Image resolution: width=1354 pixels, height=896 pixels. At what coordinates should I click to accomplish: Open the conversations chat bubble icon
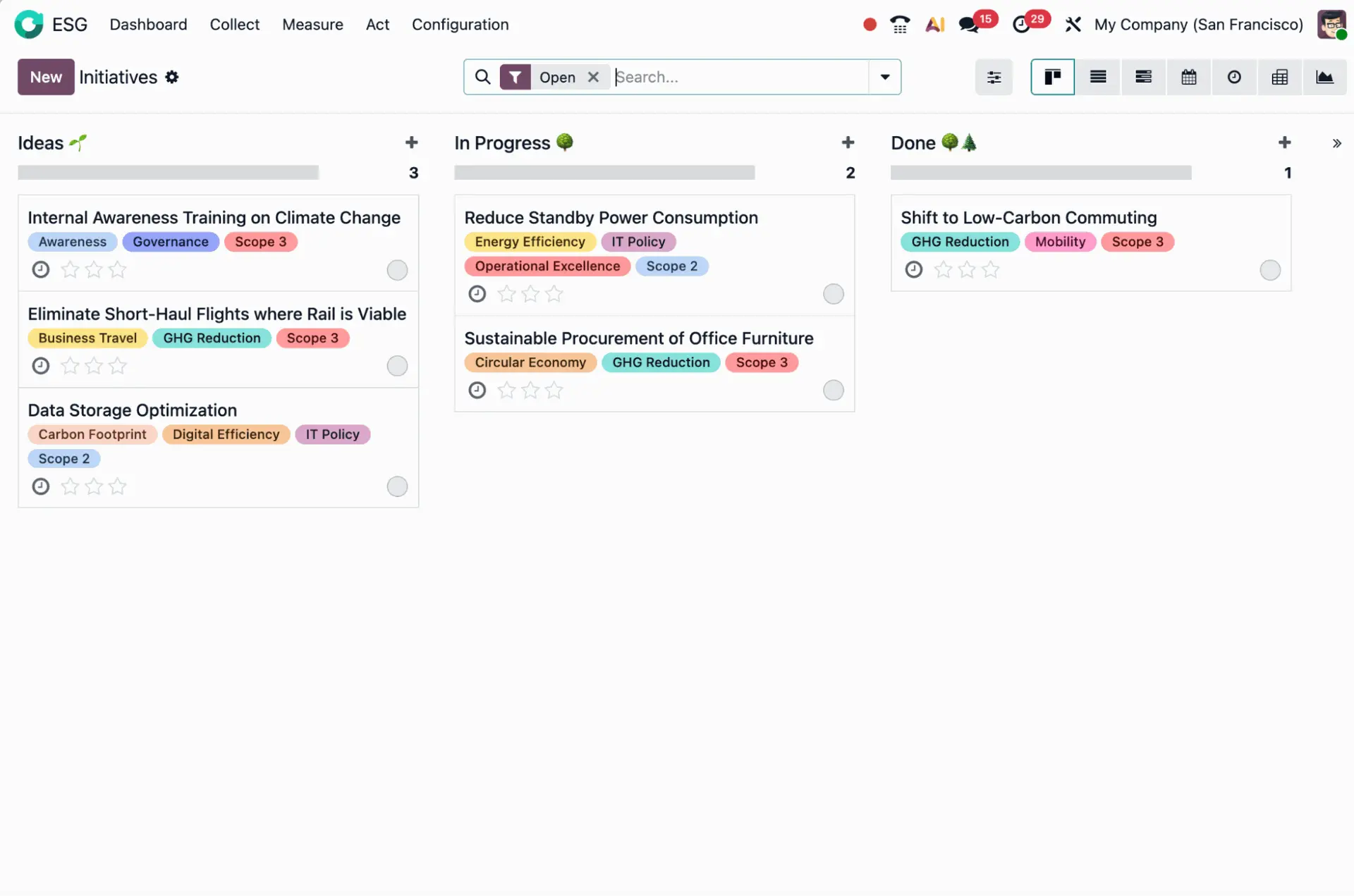pos(968,25)
